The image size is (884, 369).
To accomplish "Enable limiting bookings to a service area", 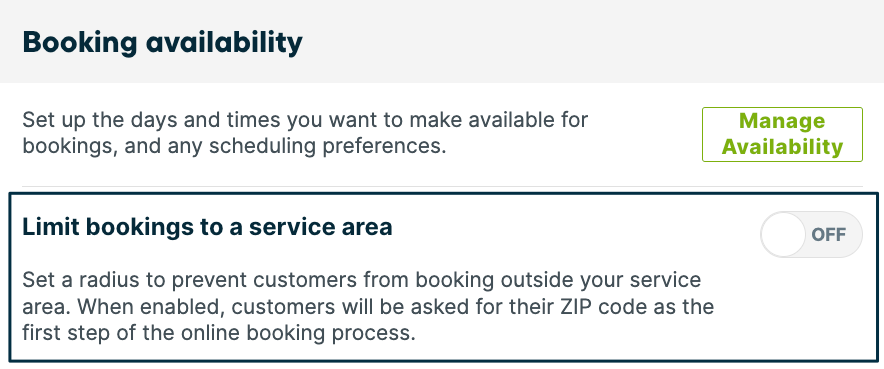I will (x=811, y=234).
